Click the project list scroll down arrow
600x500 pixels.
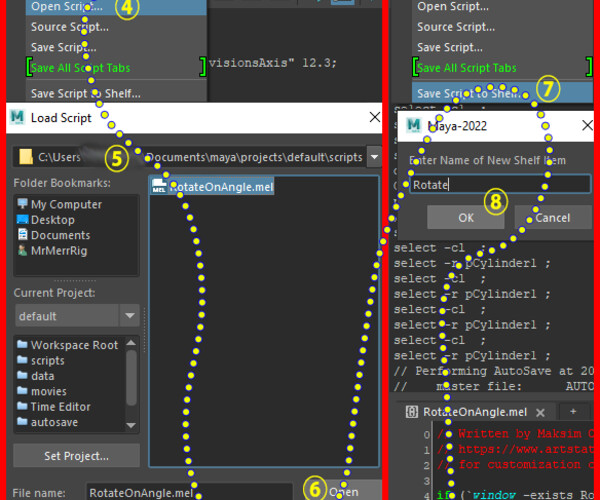tap(131, 425)
